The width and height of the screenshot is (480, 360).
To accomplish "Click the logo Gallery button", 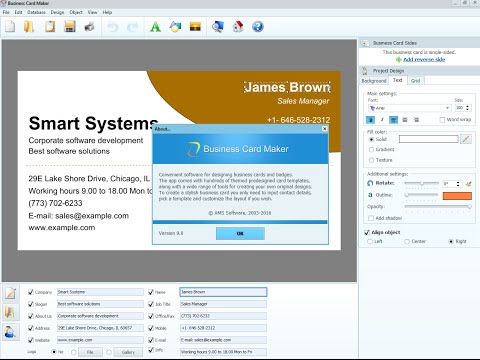I will pos(128,352).
